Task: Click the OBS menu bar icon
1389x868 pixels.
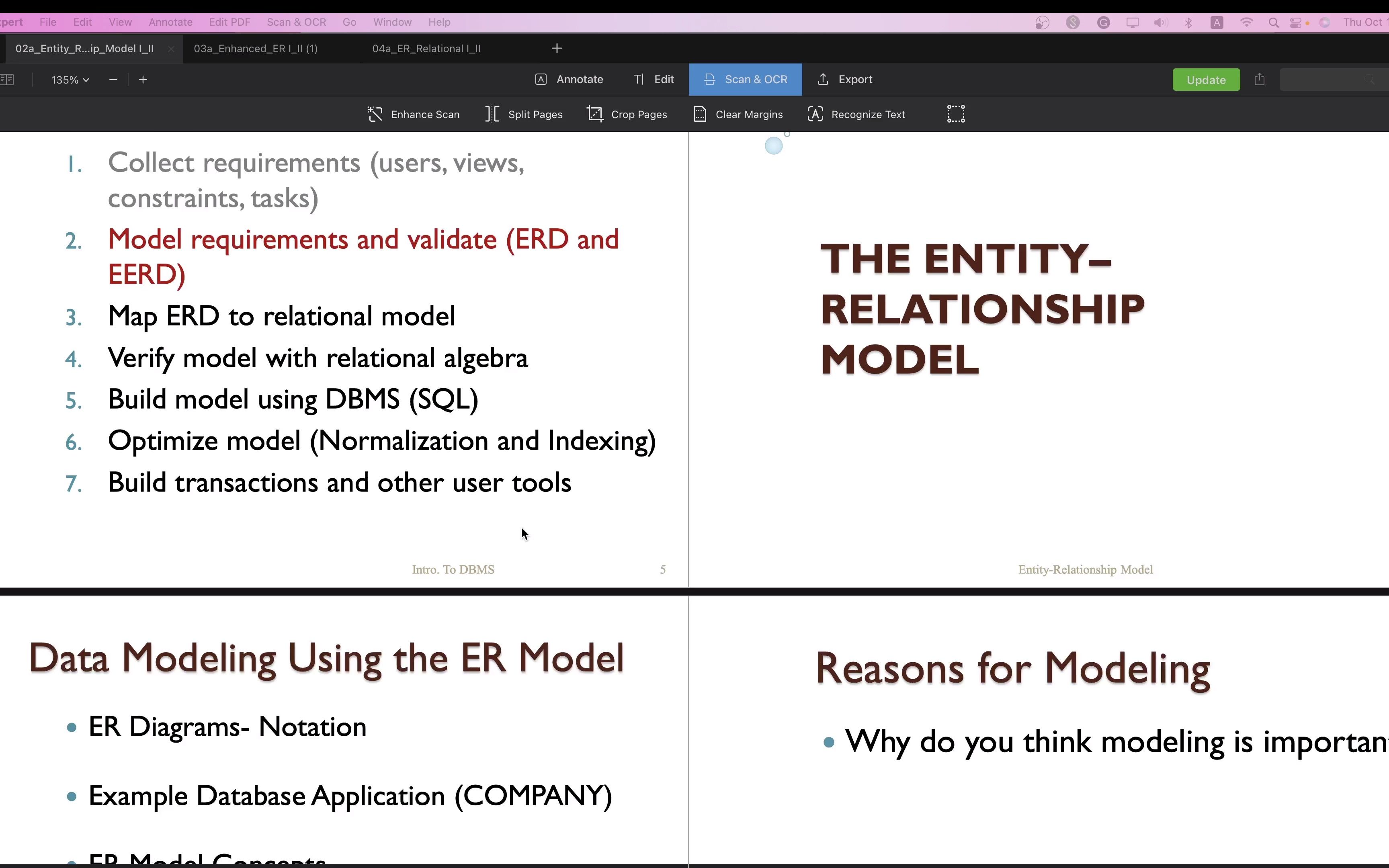Action: click(x=1042, y=23)
